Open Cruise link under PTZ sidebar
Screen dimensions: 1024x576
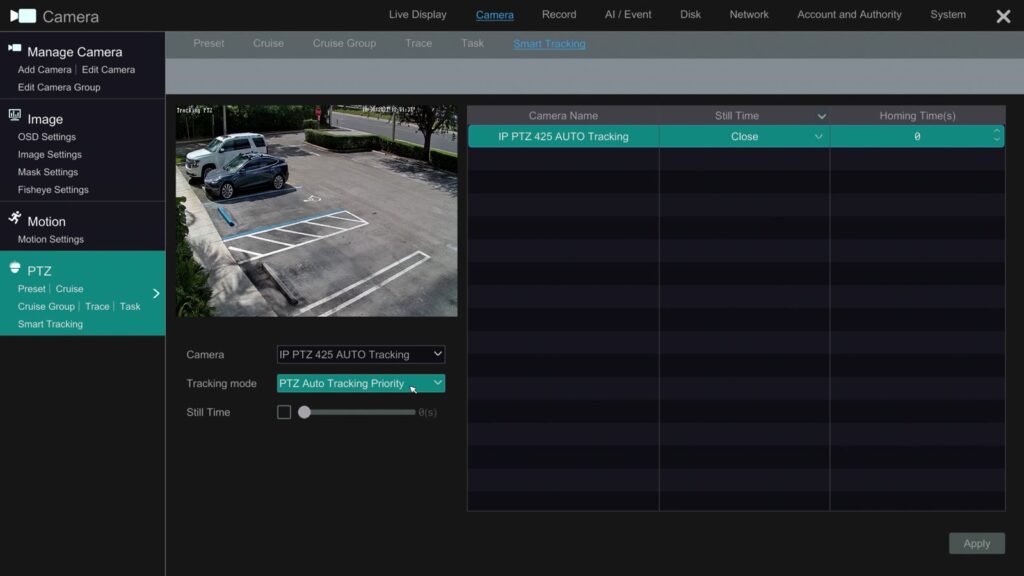tap(69, 289)
